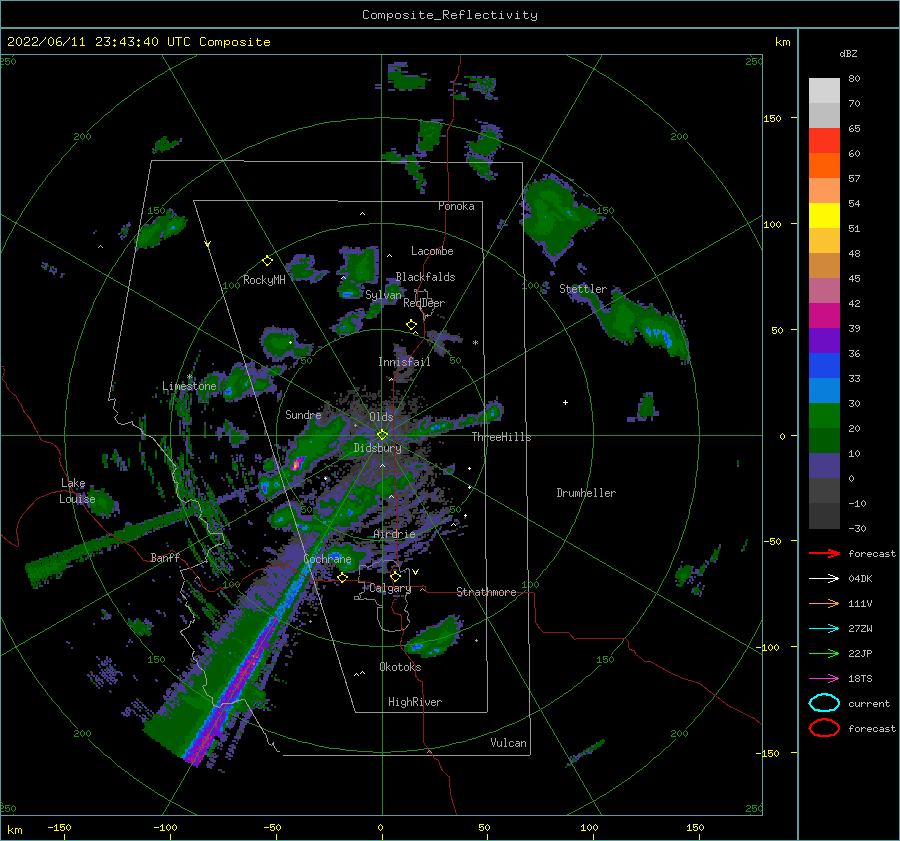
Task: Click the red forecast arrow in legend
Action: pos(824,553)
